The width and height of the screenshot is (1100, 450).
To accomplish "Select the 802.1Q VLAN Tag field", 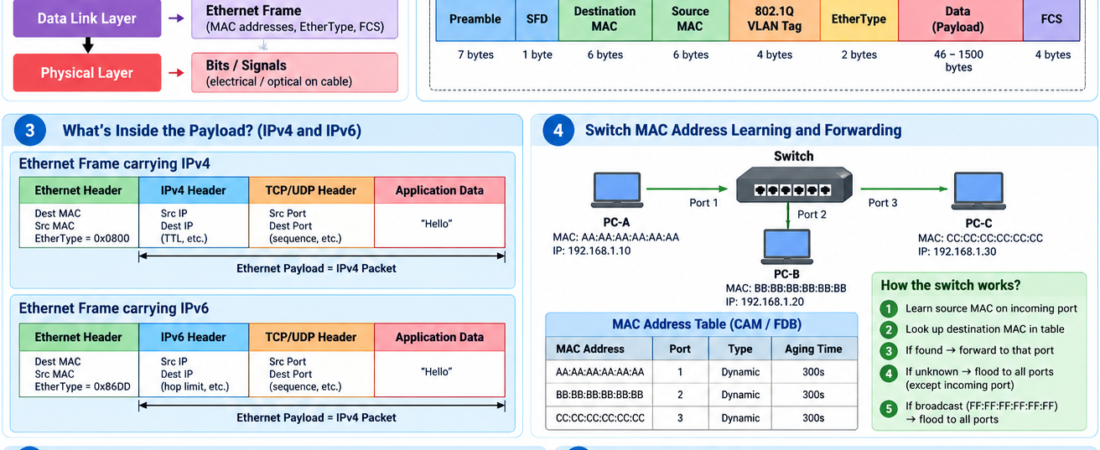I will point(774,20).
